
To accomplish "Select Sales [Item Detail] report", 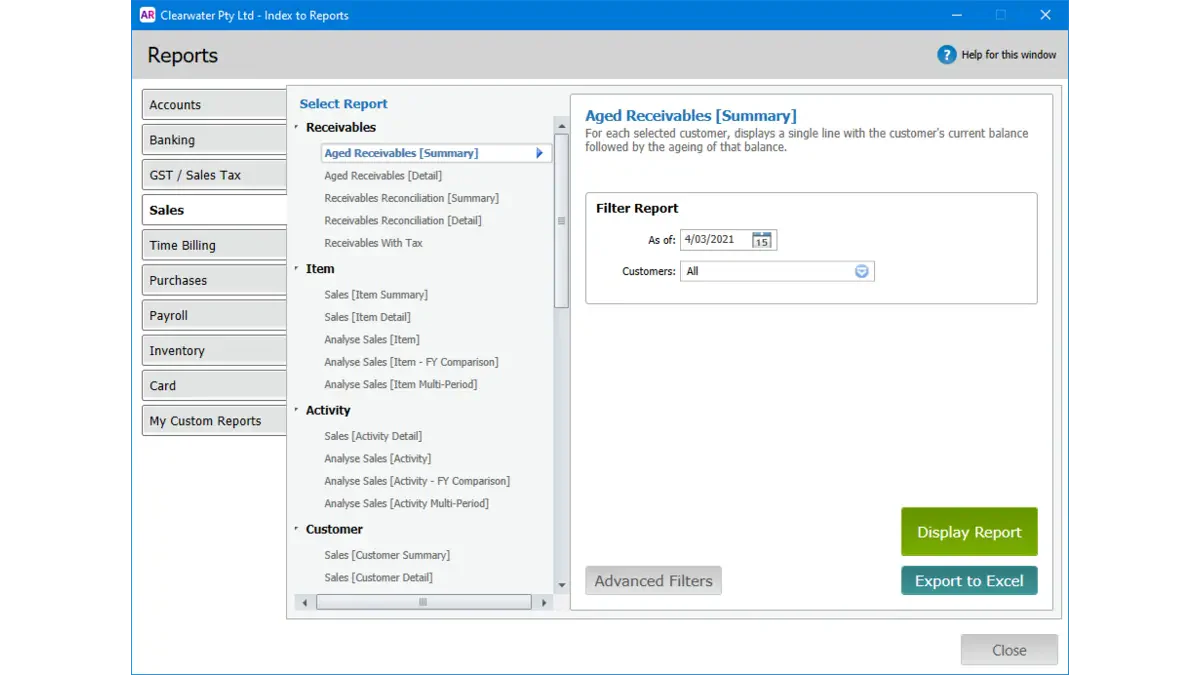I will pyautogui.click(x=367, y=317).
